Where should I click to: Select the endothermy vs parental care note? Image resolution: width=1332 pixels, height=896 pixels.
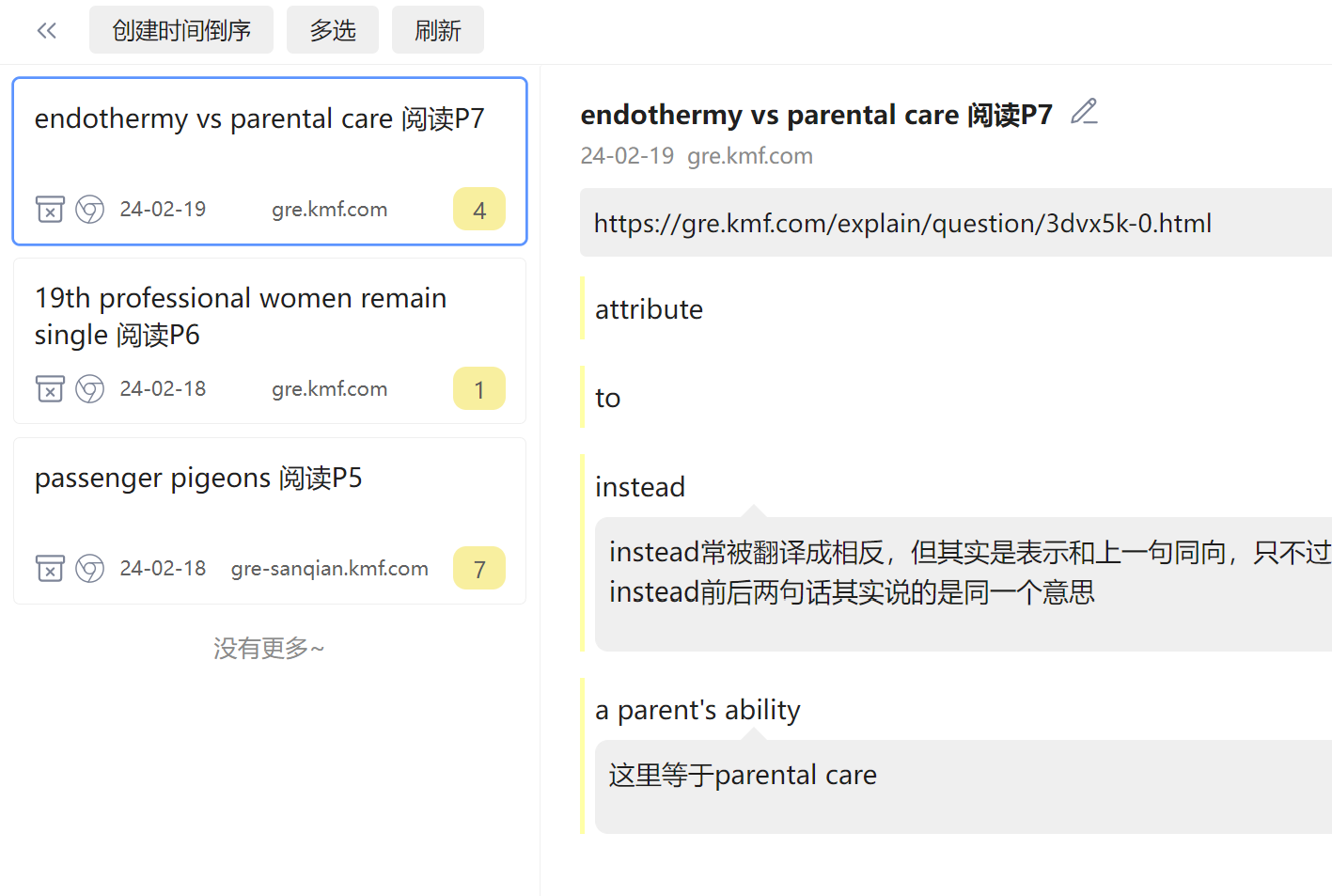coord(270,161)
